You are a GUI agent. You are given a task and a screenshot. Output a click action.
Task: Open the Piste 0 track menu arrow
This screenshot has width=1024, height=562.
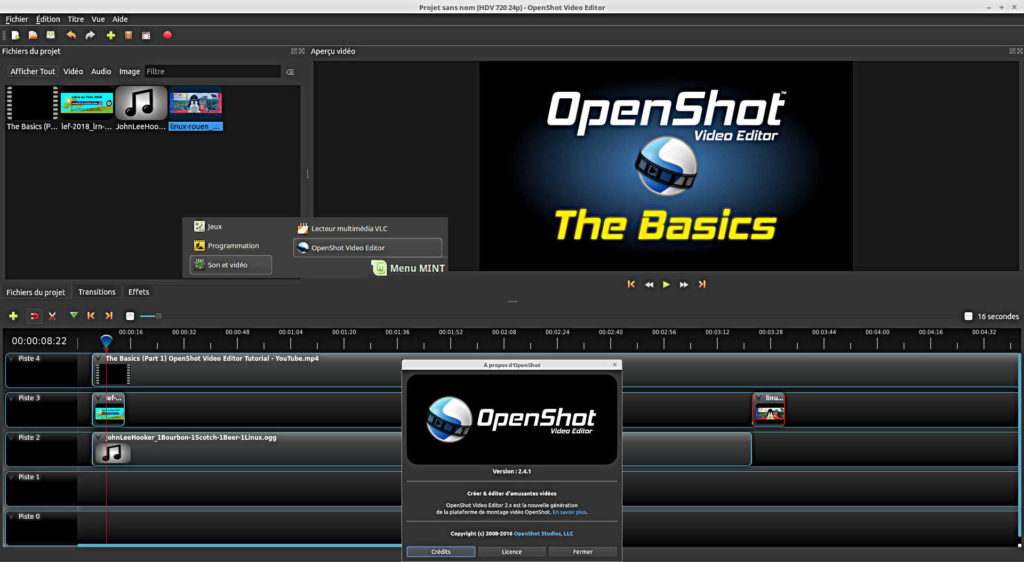click(x=12, y=516)
